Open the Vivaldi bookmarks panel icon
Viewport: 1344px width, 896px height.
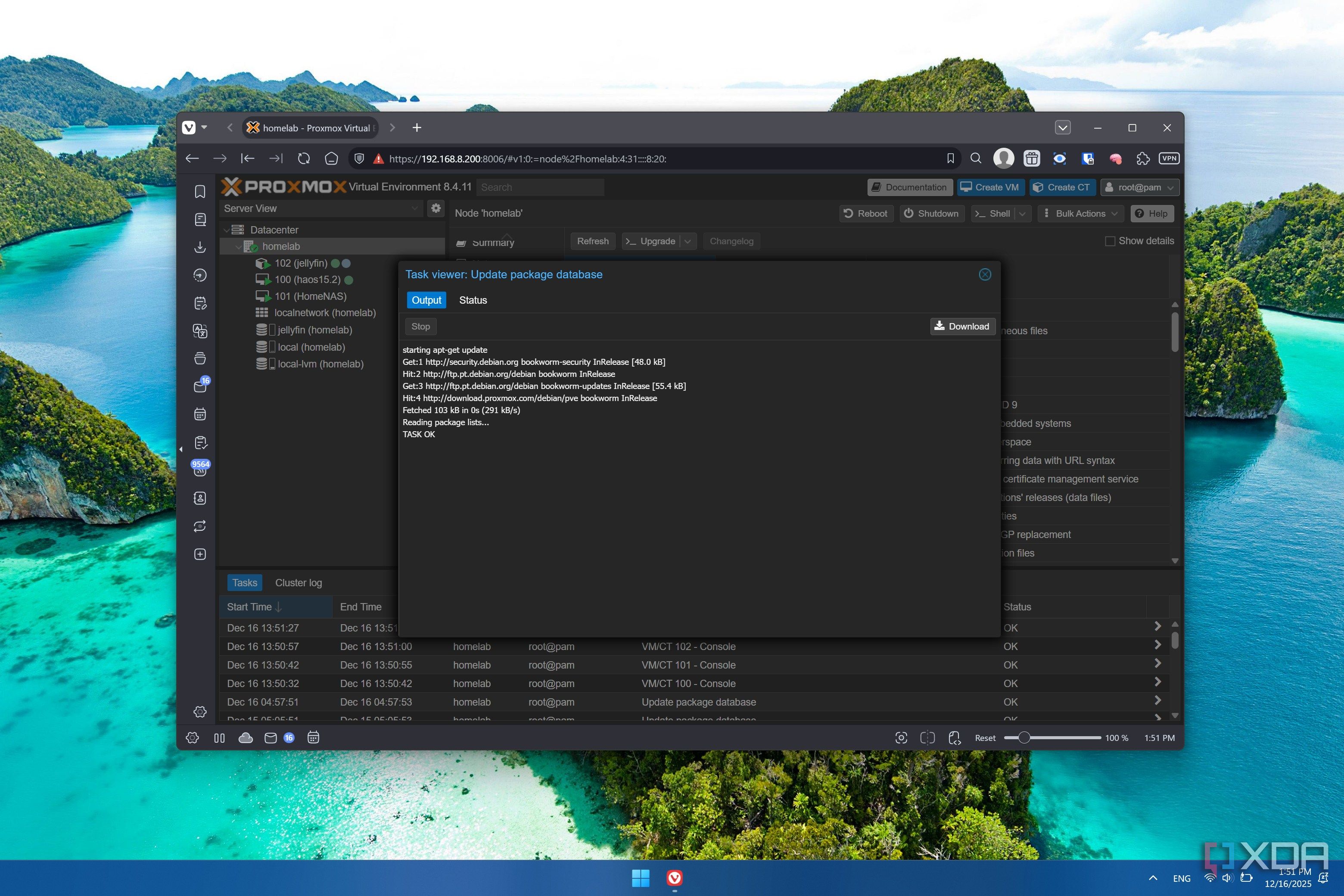(200, 191)
